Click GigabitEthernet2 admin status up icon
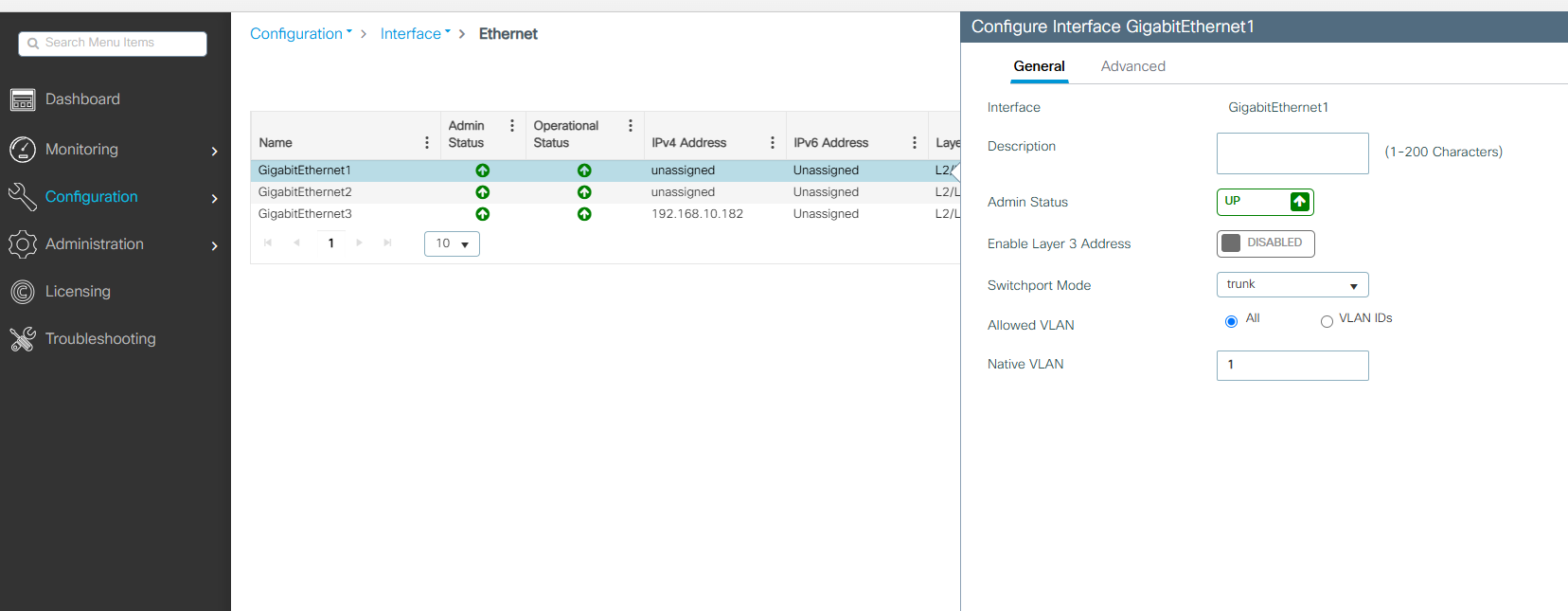 [483, 192]
